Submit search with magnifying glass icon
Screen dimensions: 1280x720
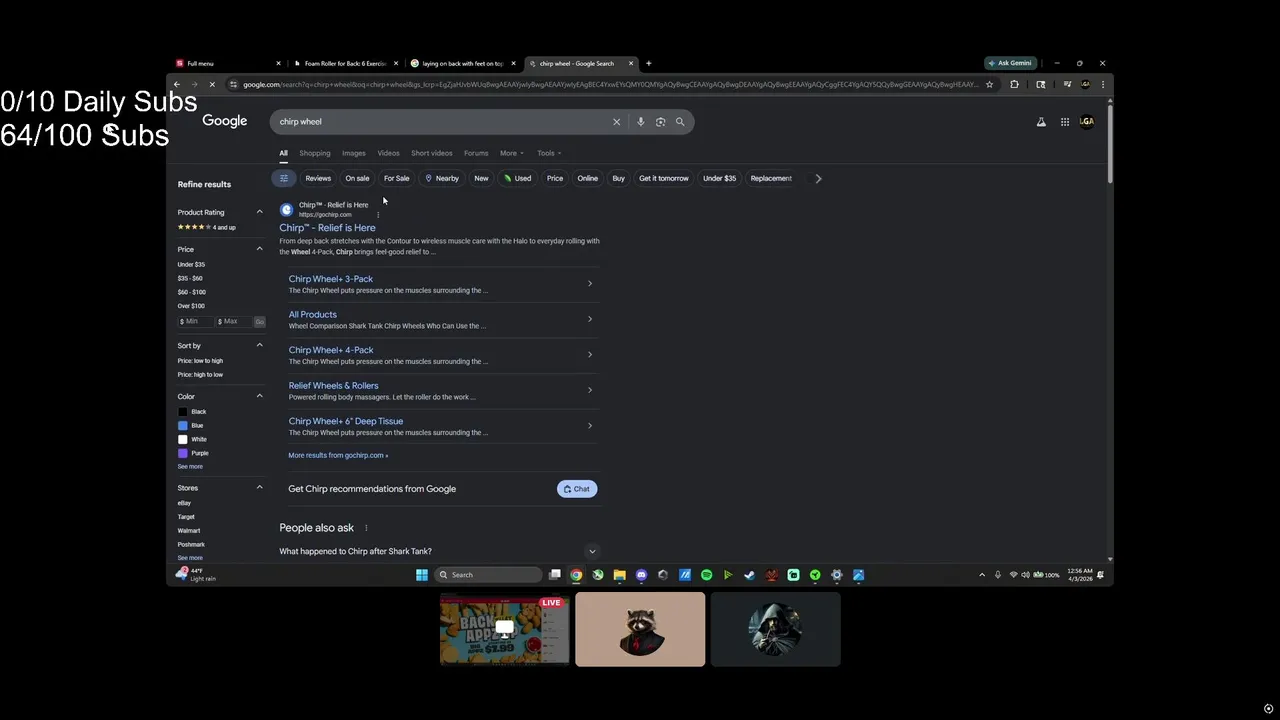pos(680,122)
